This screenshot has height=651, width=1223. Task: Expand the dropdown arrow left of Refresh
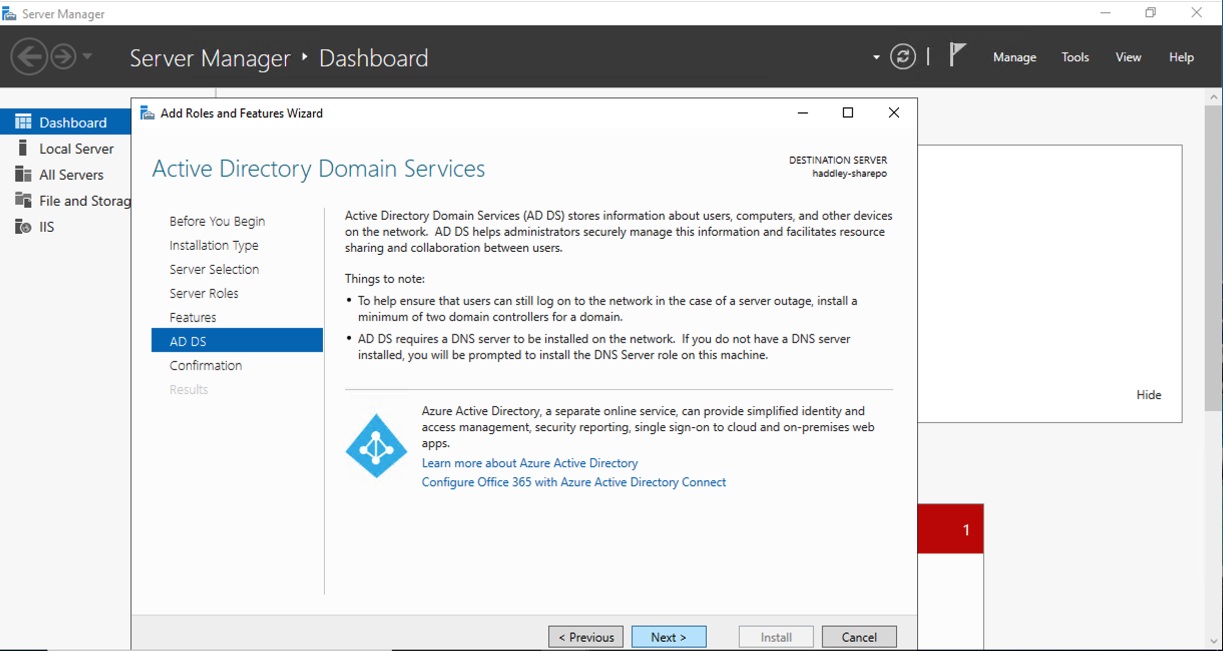(x=876, y=57)
